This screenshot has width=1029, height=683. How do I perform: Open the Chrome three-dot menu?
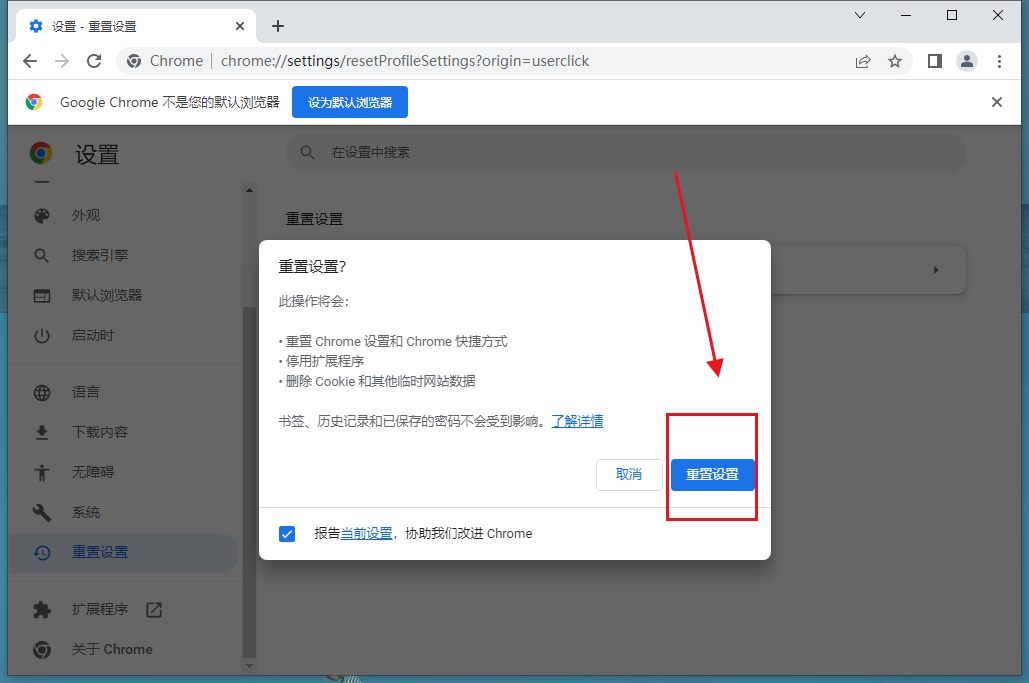999,61
